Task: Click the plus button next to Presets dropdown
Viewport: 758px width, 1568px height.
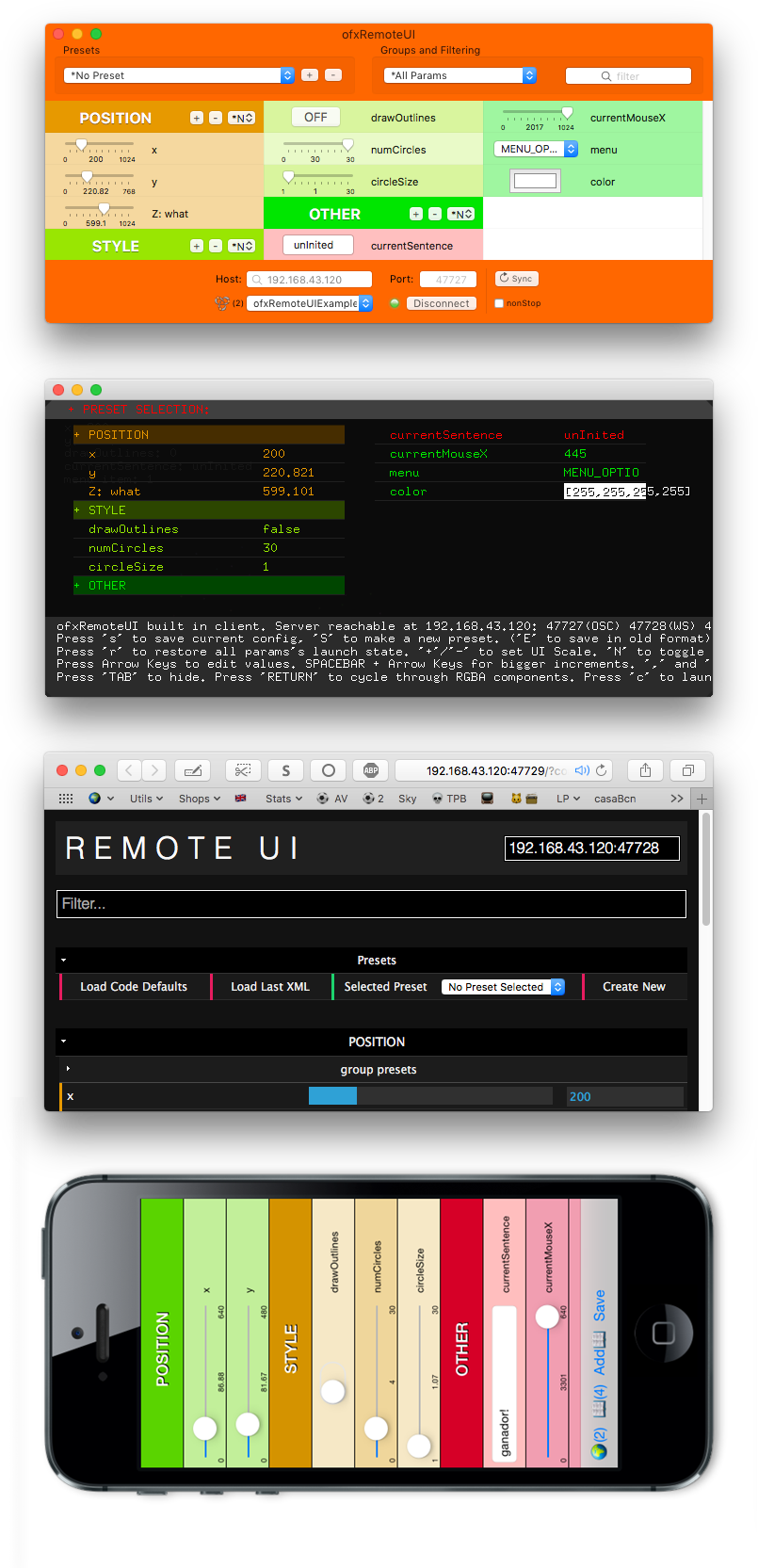Action: click(309, 75)
